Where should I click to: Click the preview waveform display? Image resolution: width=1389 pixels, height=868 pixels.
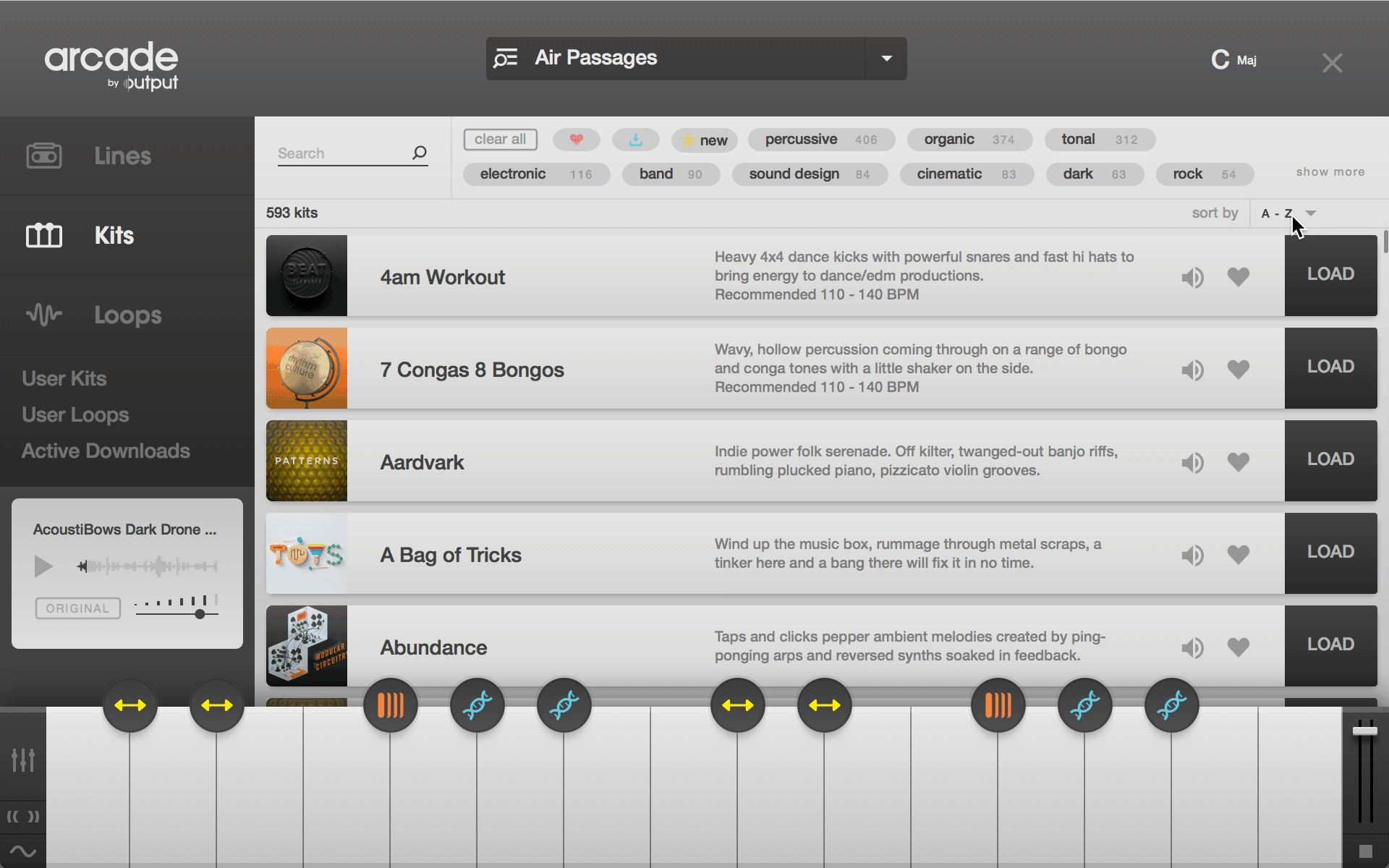pyautogui.click(x=148, y=566)
